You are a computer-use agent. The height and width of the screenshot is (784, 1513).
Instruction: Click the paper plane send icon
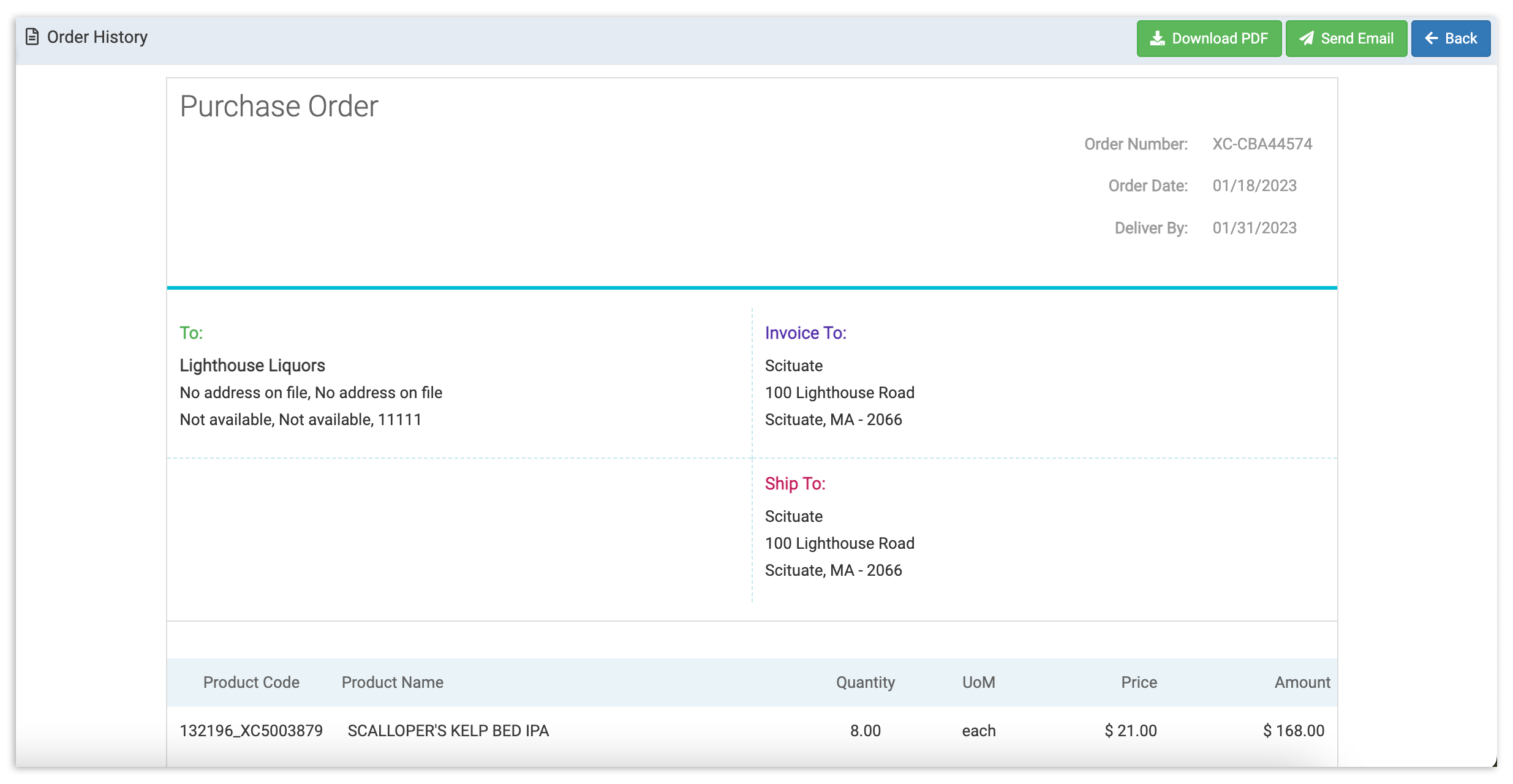pos(1307,39)
